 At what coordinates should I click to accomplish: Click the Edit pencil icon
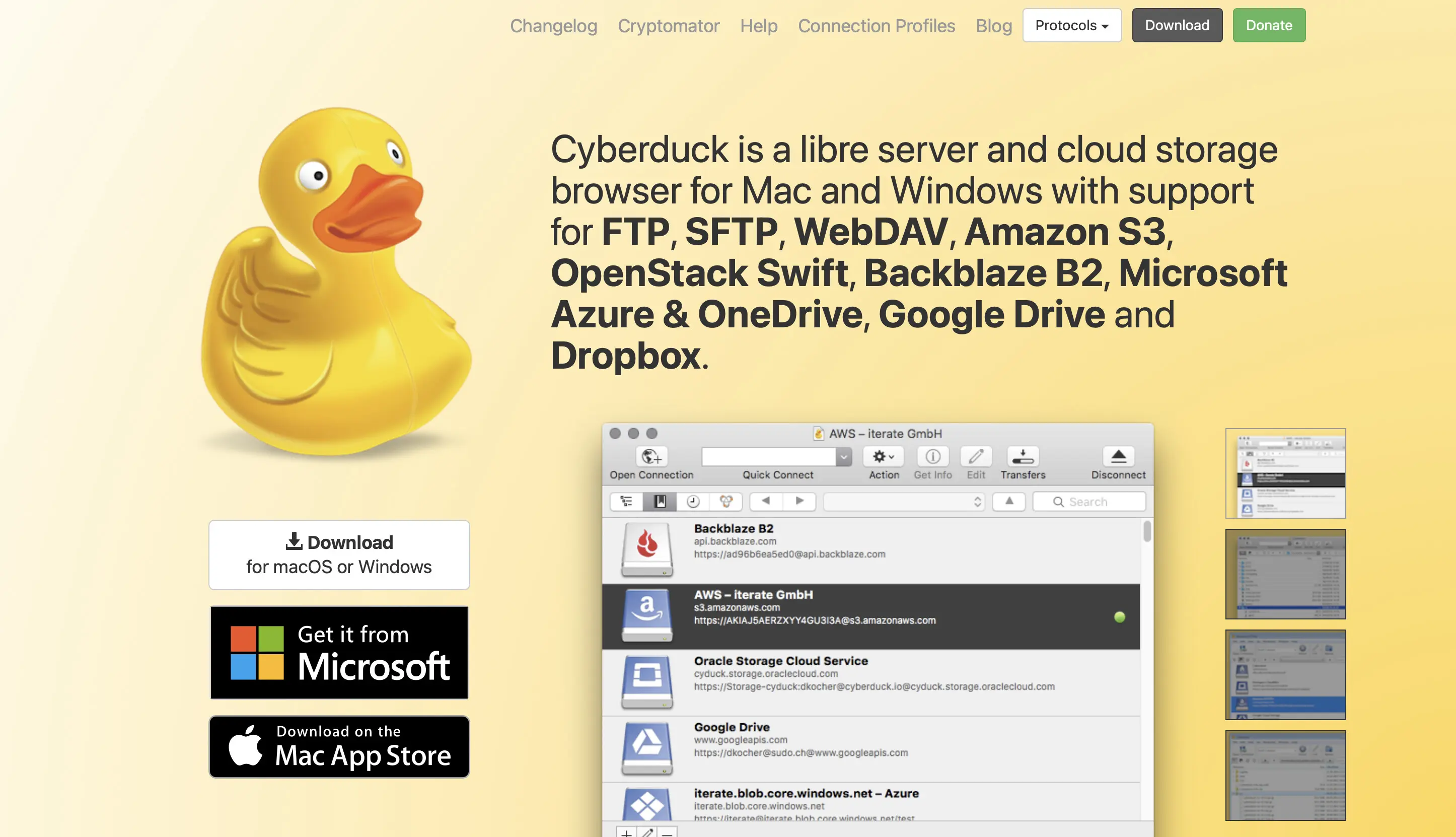click(975, 457)
